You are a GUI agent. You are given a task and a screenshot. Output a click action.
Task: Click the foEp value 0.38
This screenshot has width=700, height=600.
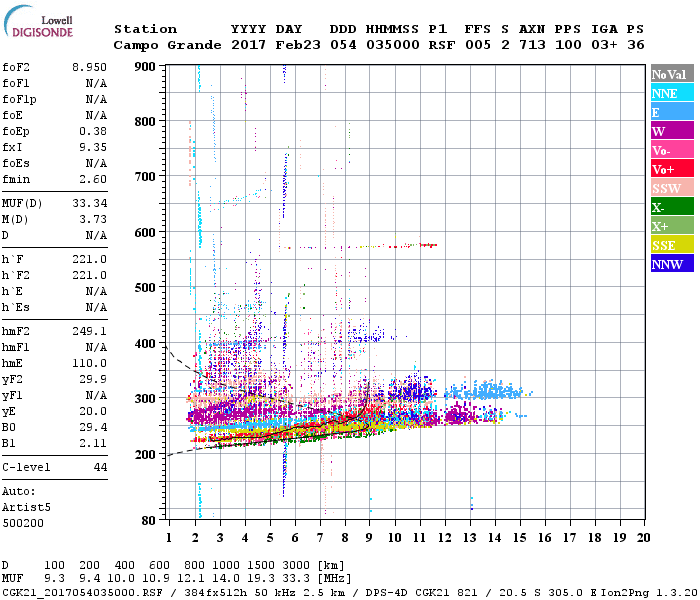tap(93, 131)
